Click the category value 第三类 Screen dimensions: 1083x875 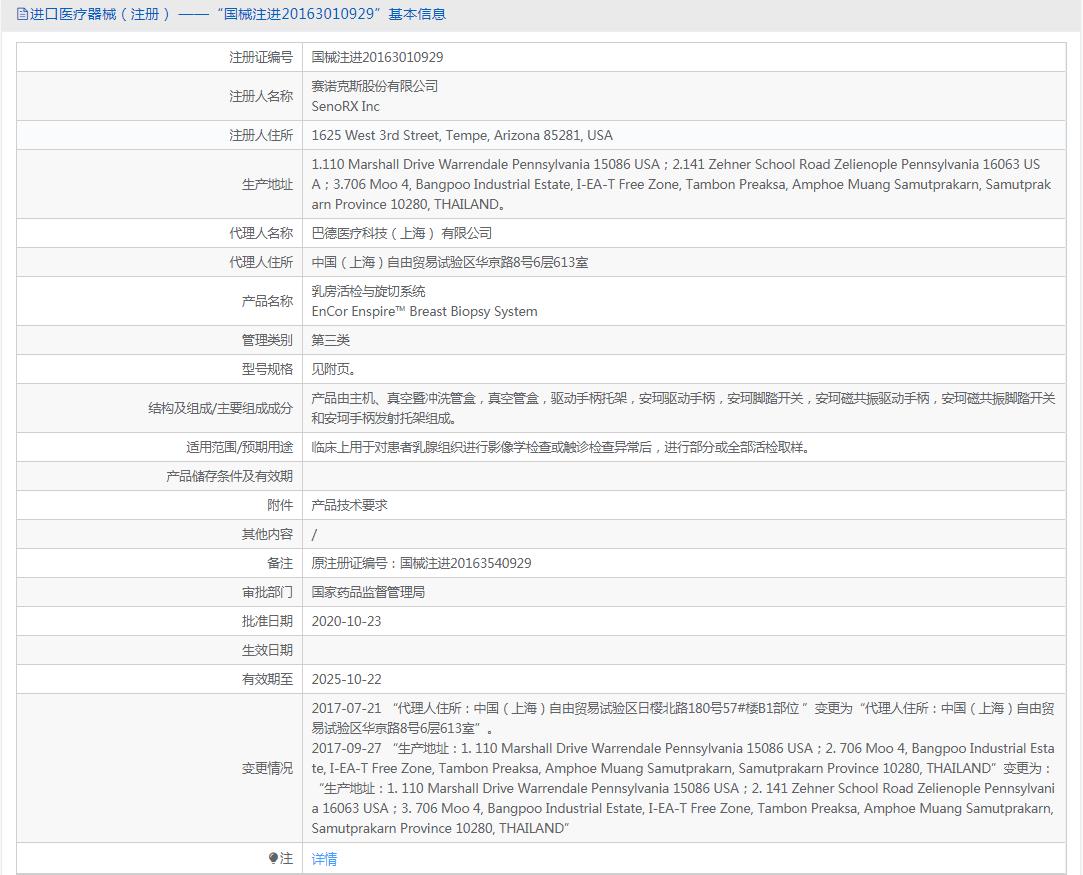pyautogui.click(x=331, y=340)
